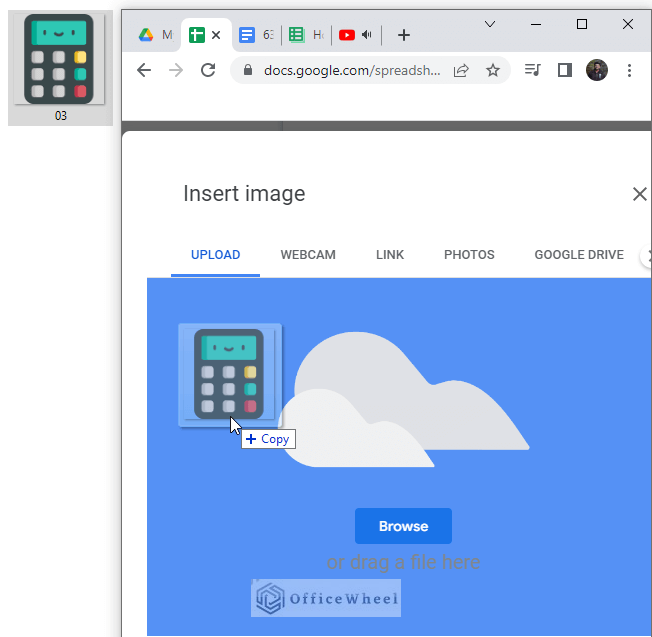Reload the current page

coord(208,70)
